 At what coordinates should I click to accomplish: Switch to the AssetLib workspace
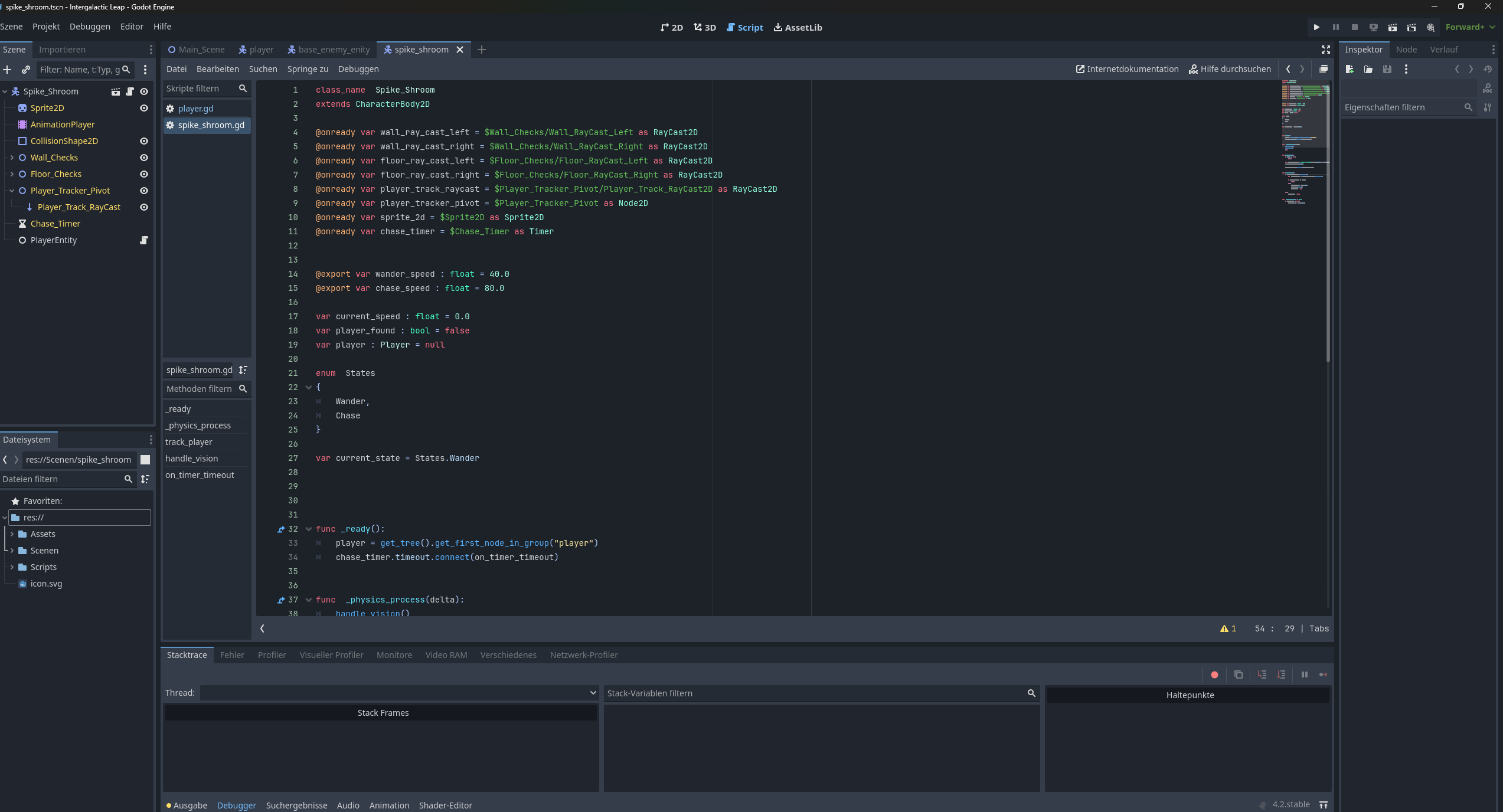pyautogui.click(x=798, y=27)
